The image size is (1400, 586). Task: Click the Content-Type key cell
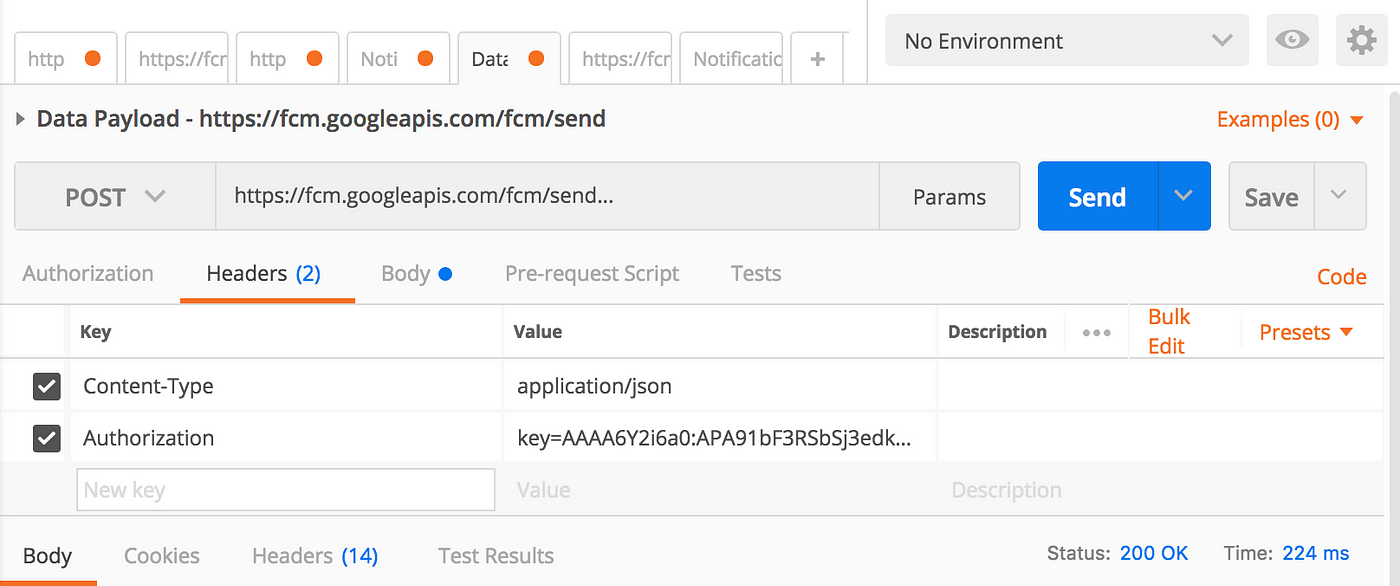coord(286,386)
